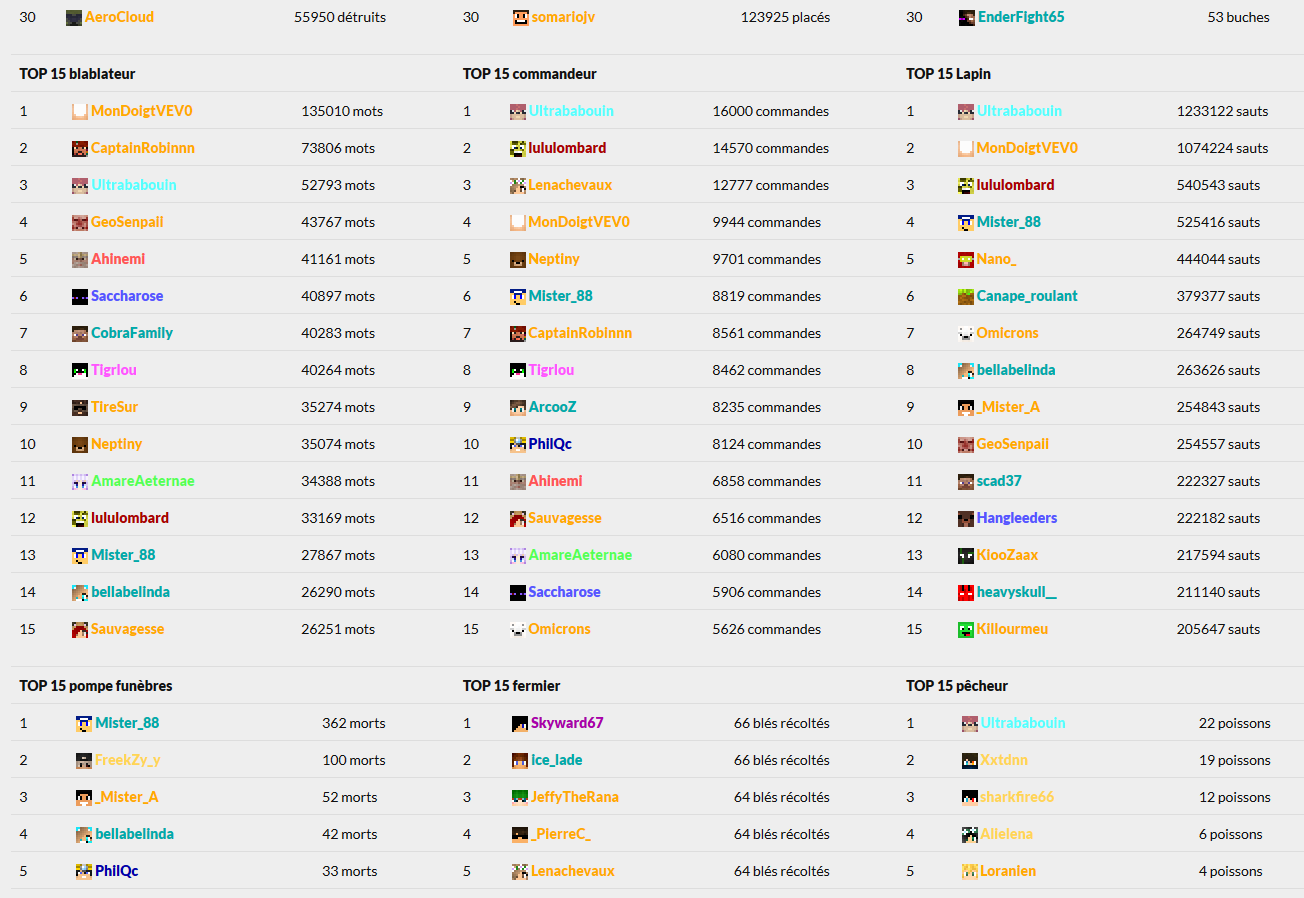Viewport: 1304px width, 898px height.
Task: Click the TOP 15 blablateur heading
Action: [x=77, y=74]
